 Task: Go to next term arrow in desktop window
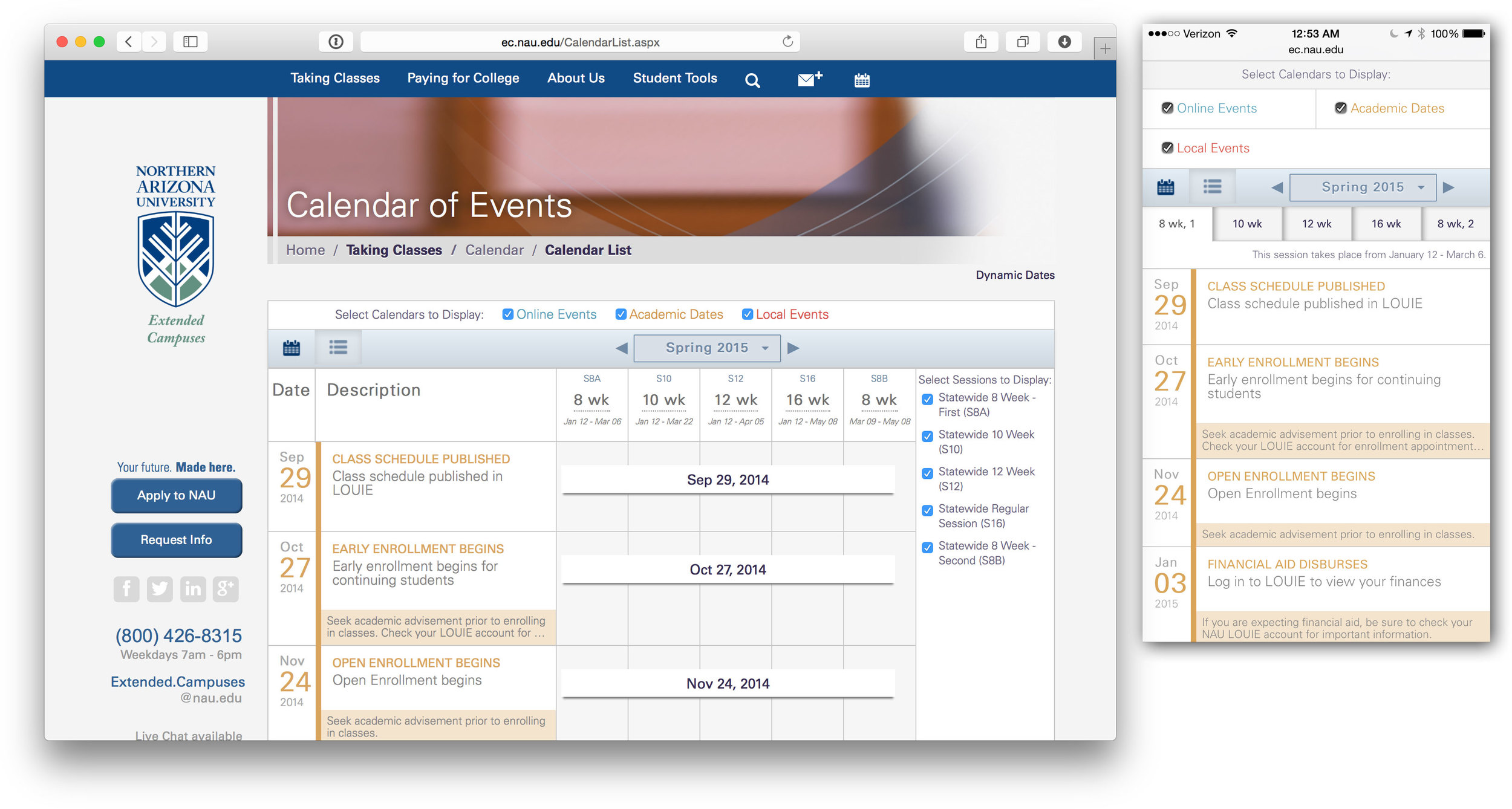tap(793, 348)
